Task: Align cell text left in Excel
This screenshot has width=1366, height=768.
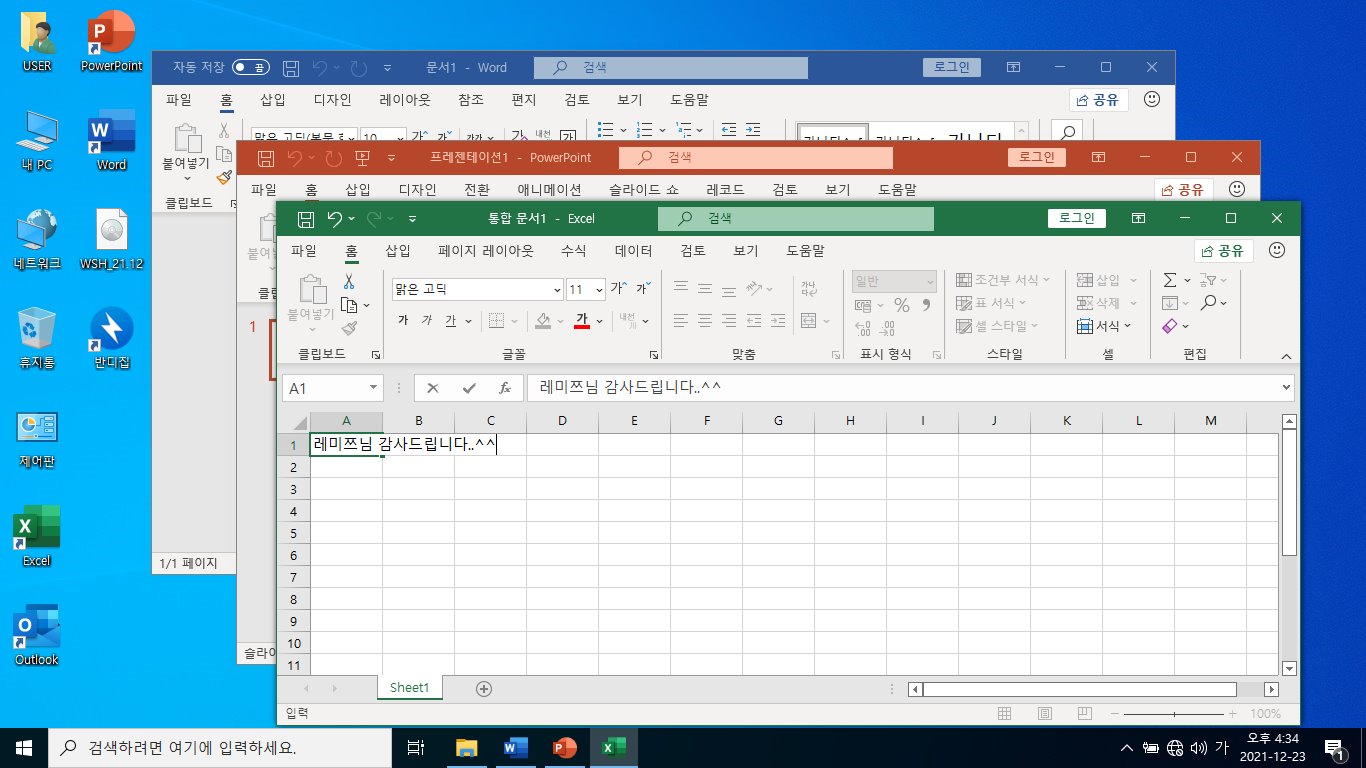Action: [x=681, y=321]
